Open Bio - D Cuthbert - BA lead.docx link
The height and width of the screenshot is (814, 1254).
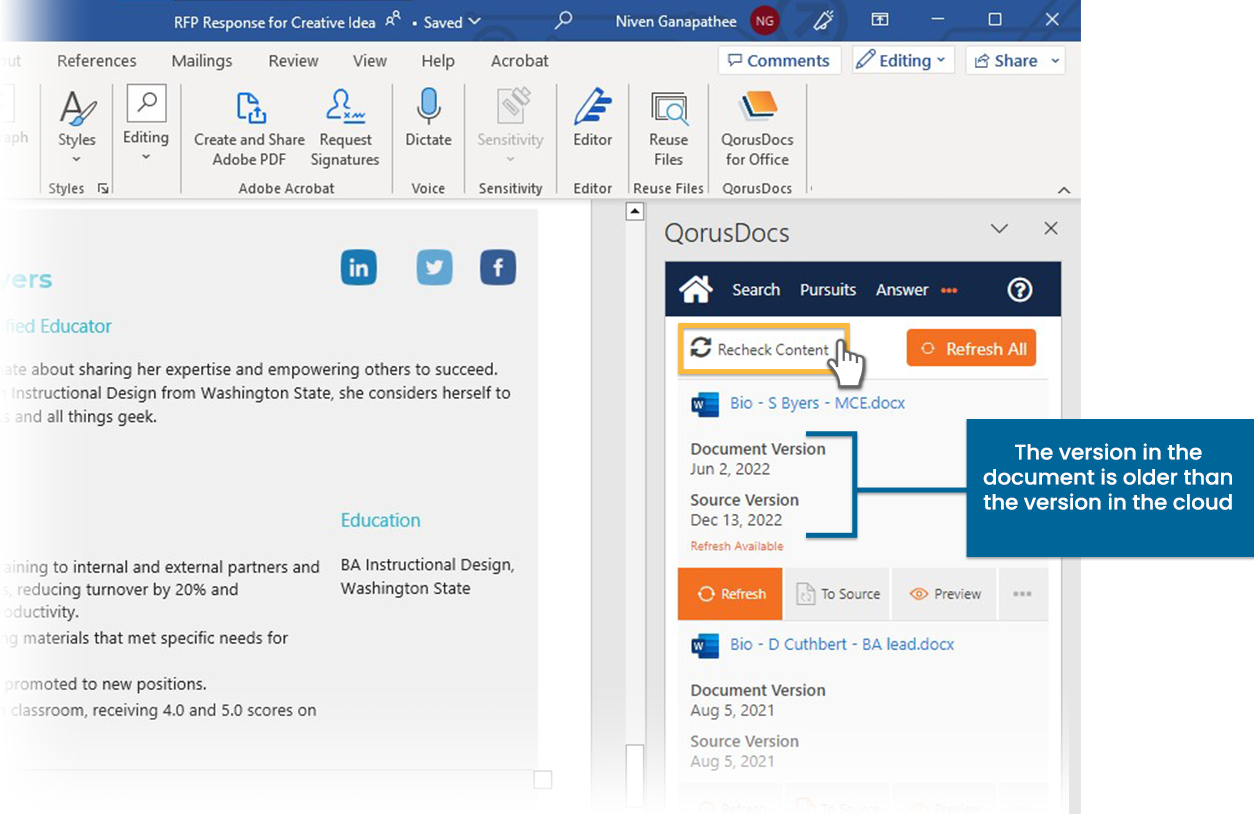tap(842, 644)
